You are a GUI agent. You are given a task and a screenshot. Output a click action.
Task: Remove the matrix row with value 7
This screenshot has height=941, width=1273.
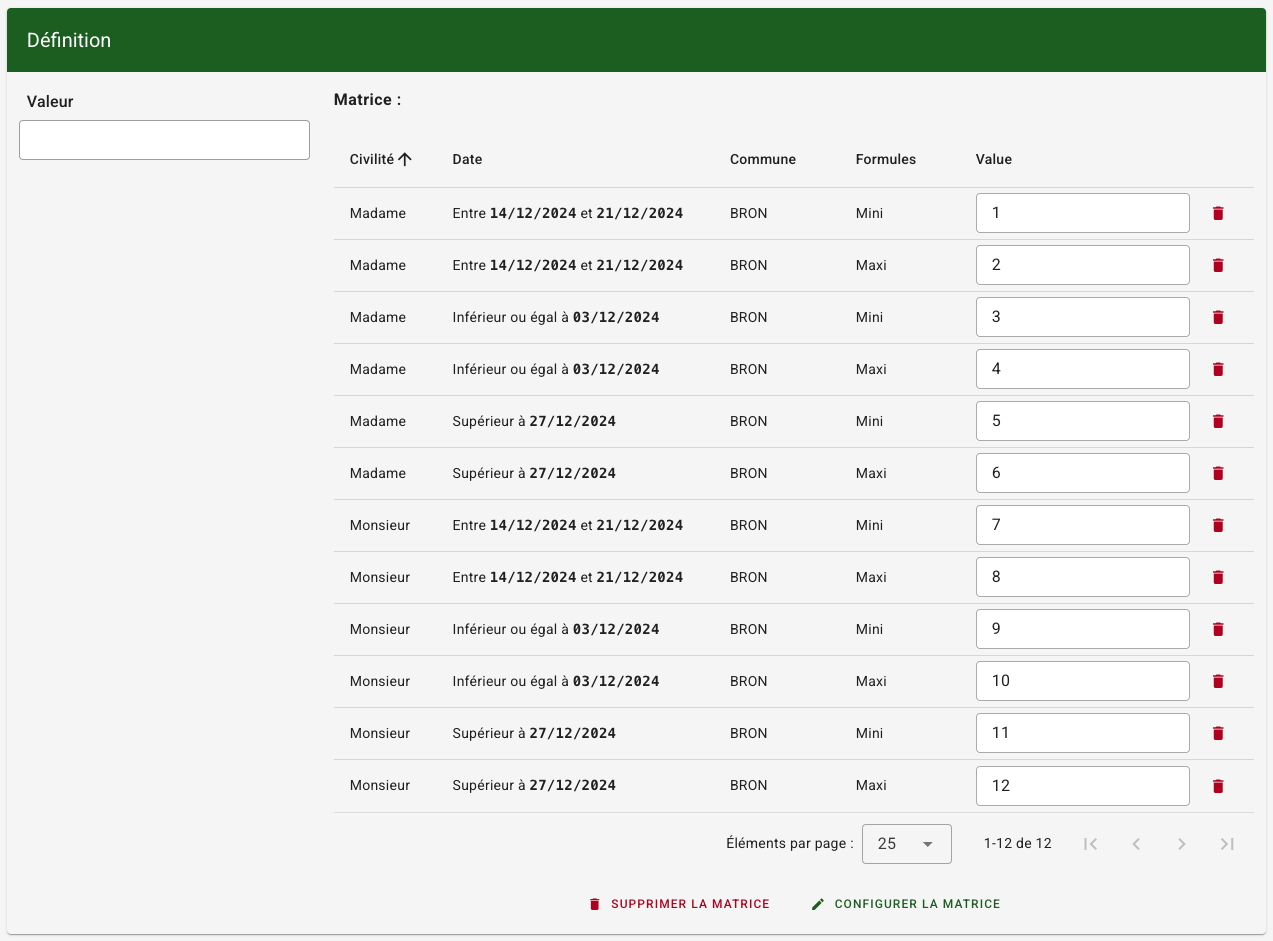[1218, 525]
